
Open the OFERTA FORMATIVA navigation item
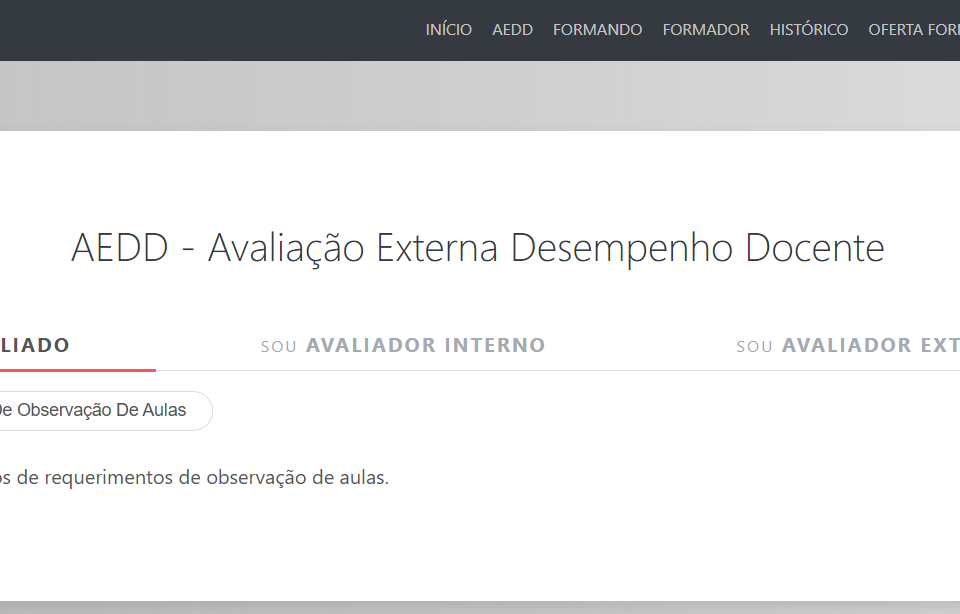pyautogui.click(x=913, y=30)
